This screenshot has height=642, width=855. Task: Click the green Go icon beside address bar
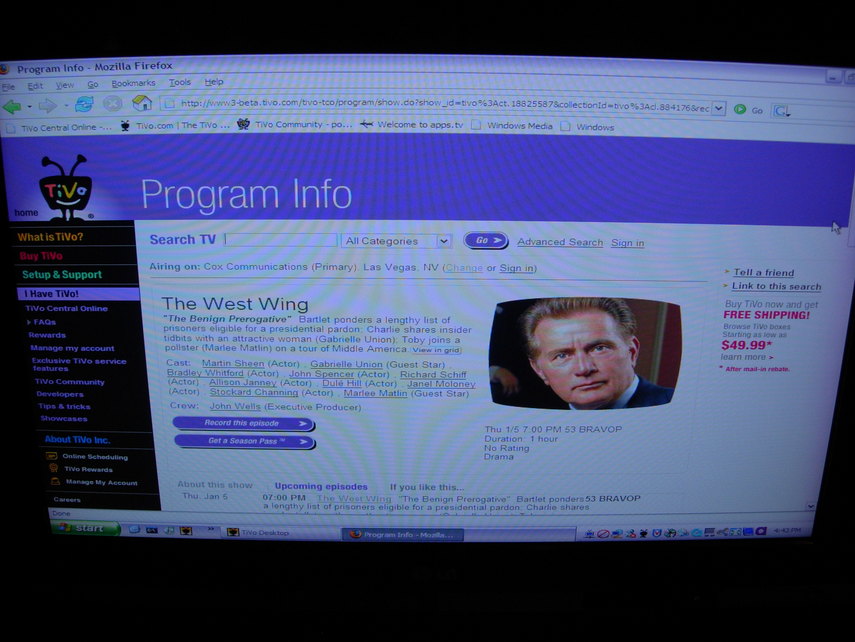click(x=740, y=109)
